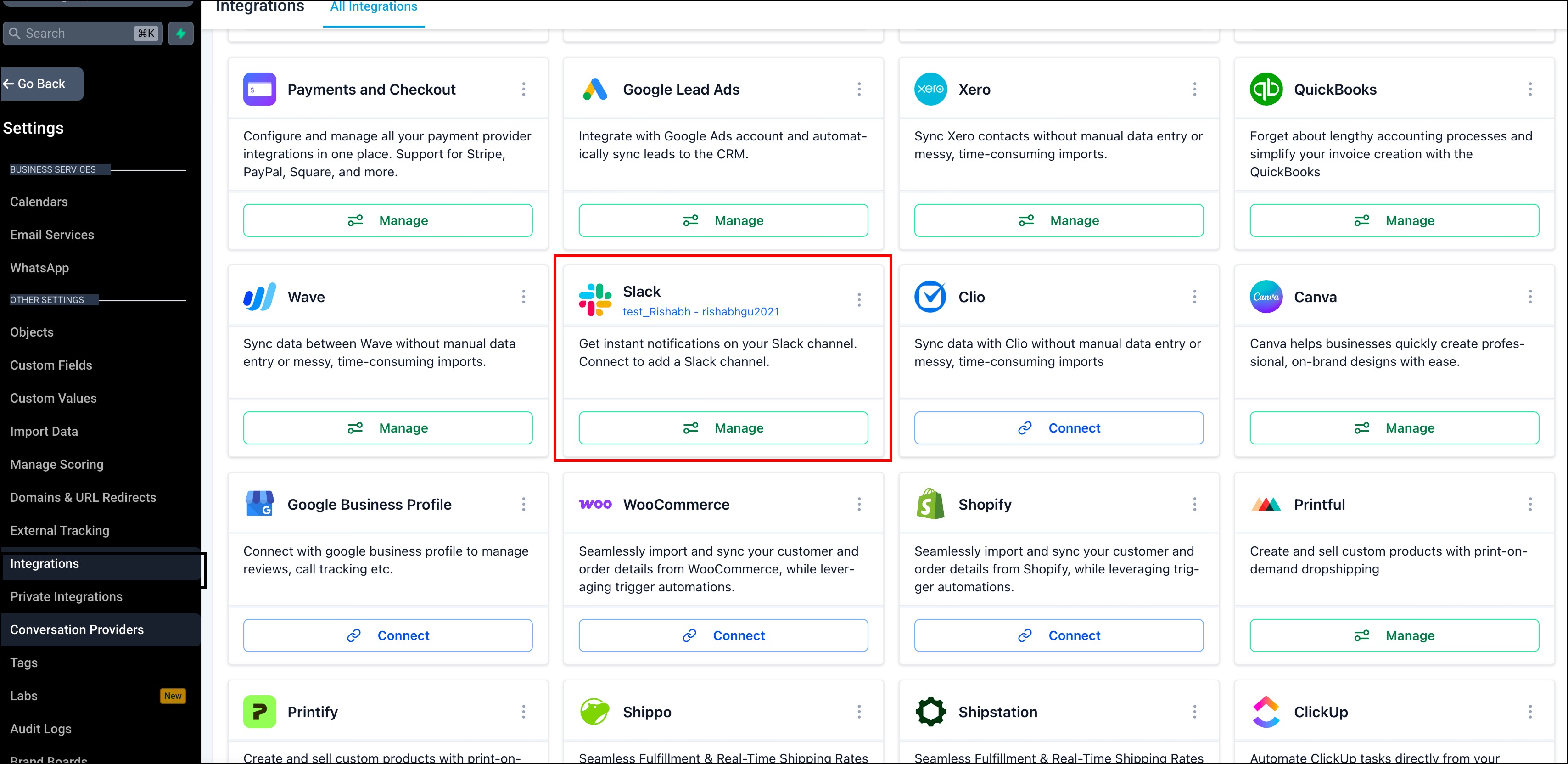Connect the Google Business Profile integration
This screenshot has width=1568, height=764.
tap(388, 635)
